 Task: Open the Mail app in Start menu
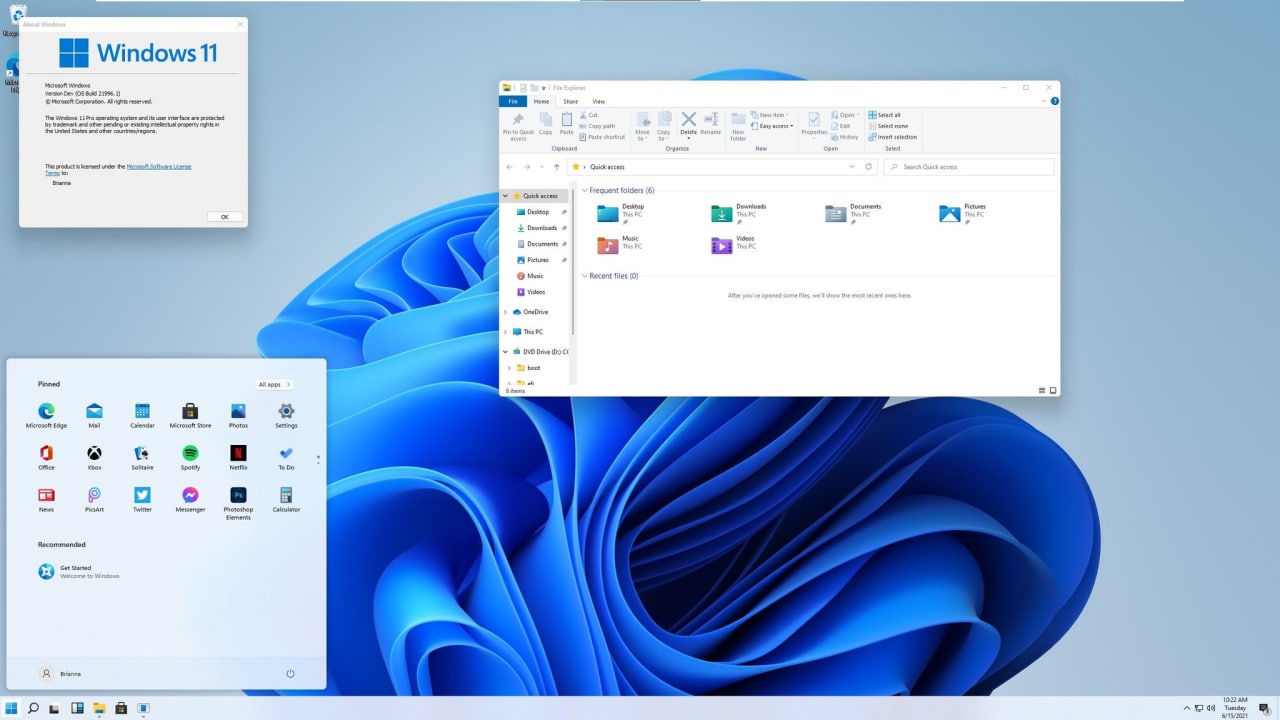(94, 416)
